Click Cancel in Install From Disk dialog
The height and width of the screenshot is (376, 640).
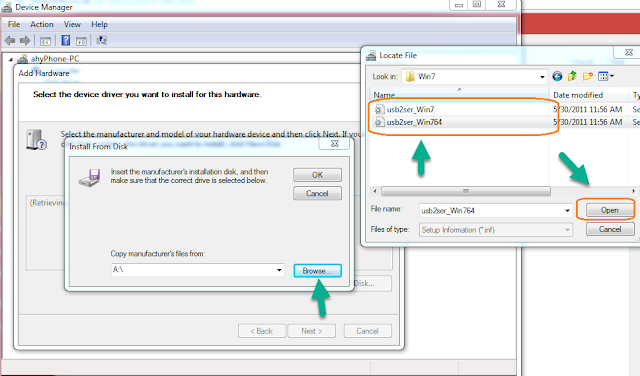point(317,194)
